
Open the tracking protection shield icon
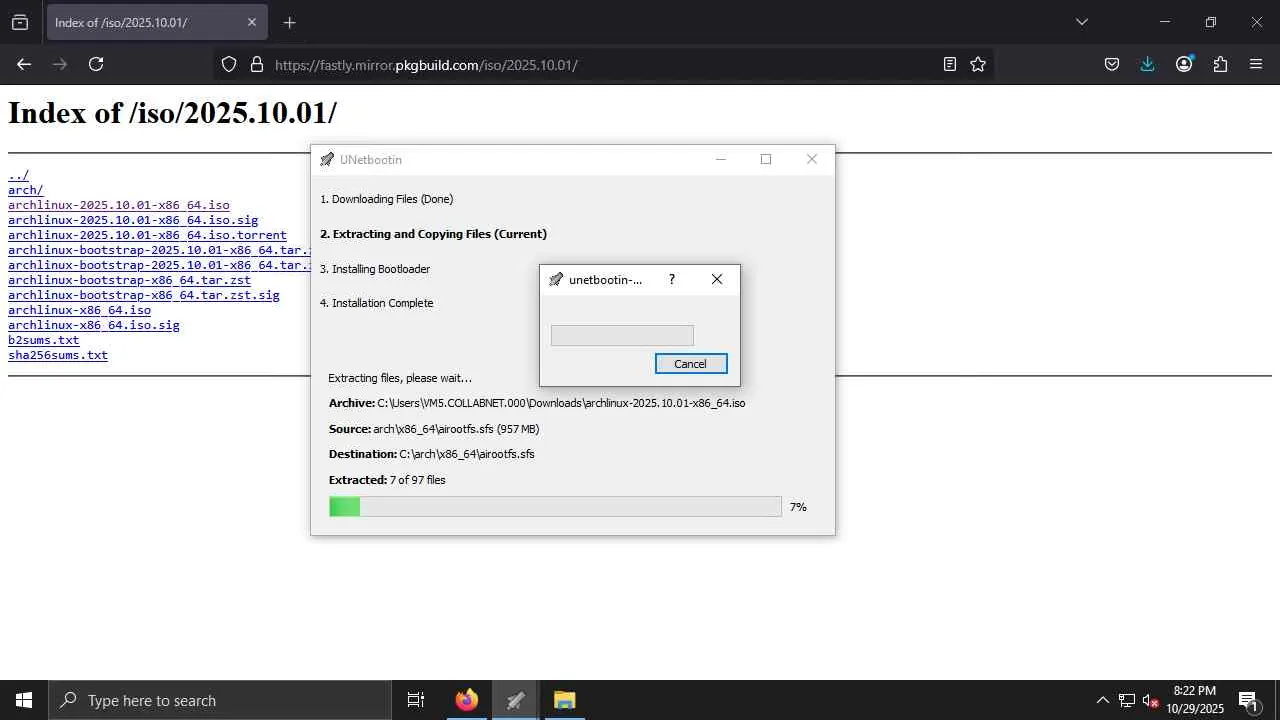tap(229, 64)
